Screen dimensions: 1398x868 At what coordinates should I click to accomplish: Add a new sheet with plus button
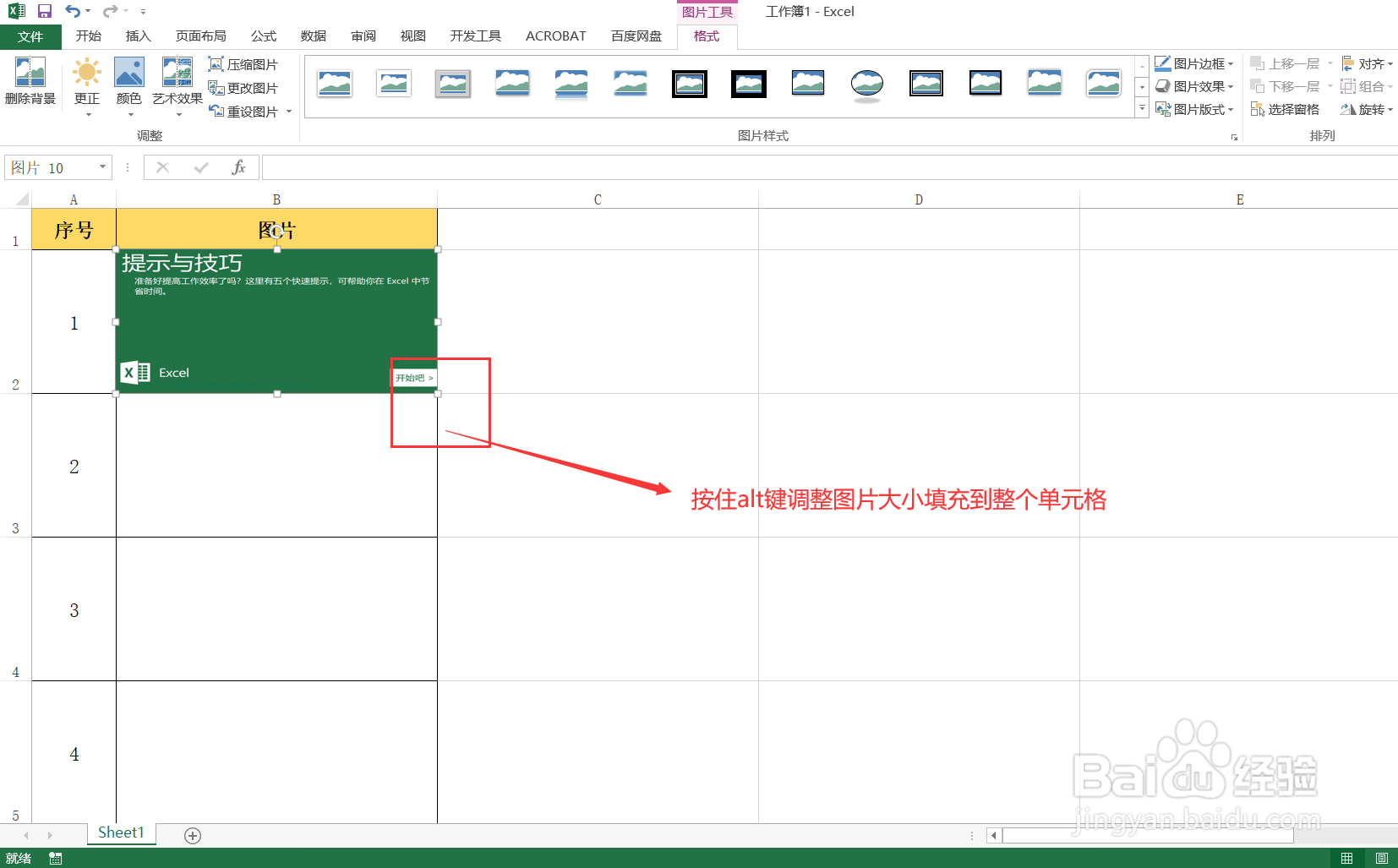193,836
